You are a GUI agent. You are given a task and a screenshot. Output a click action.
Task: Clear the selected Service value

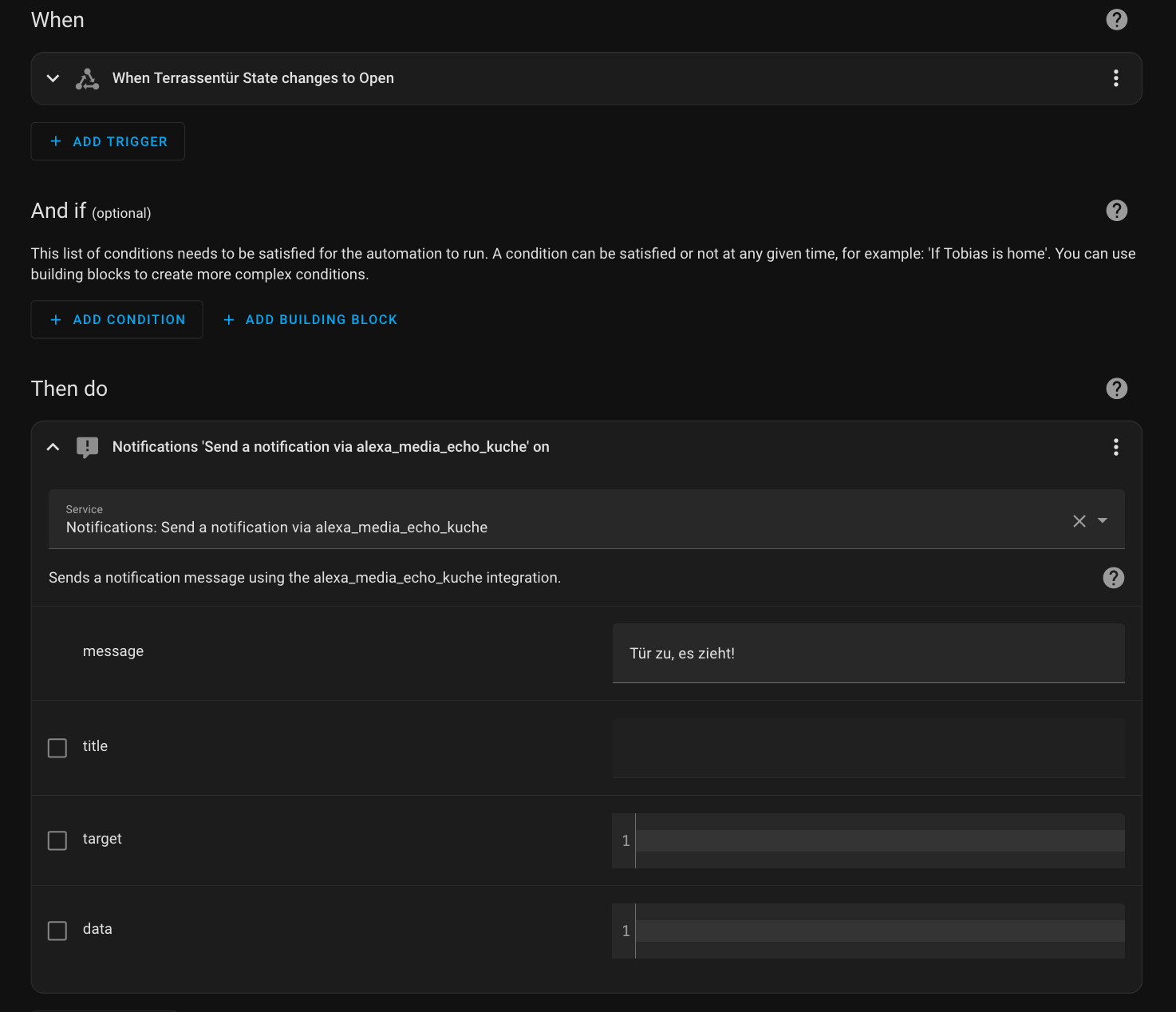point(1079,521)
